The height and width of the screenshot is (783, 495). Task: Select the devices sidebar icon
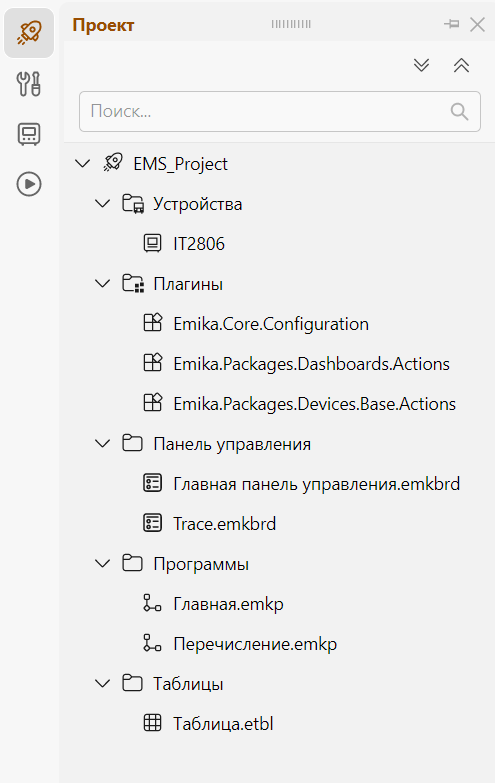click(29, 134)
